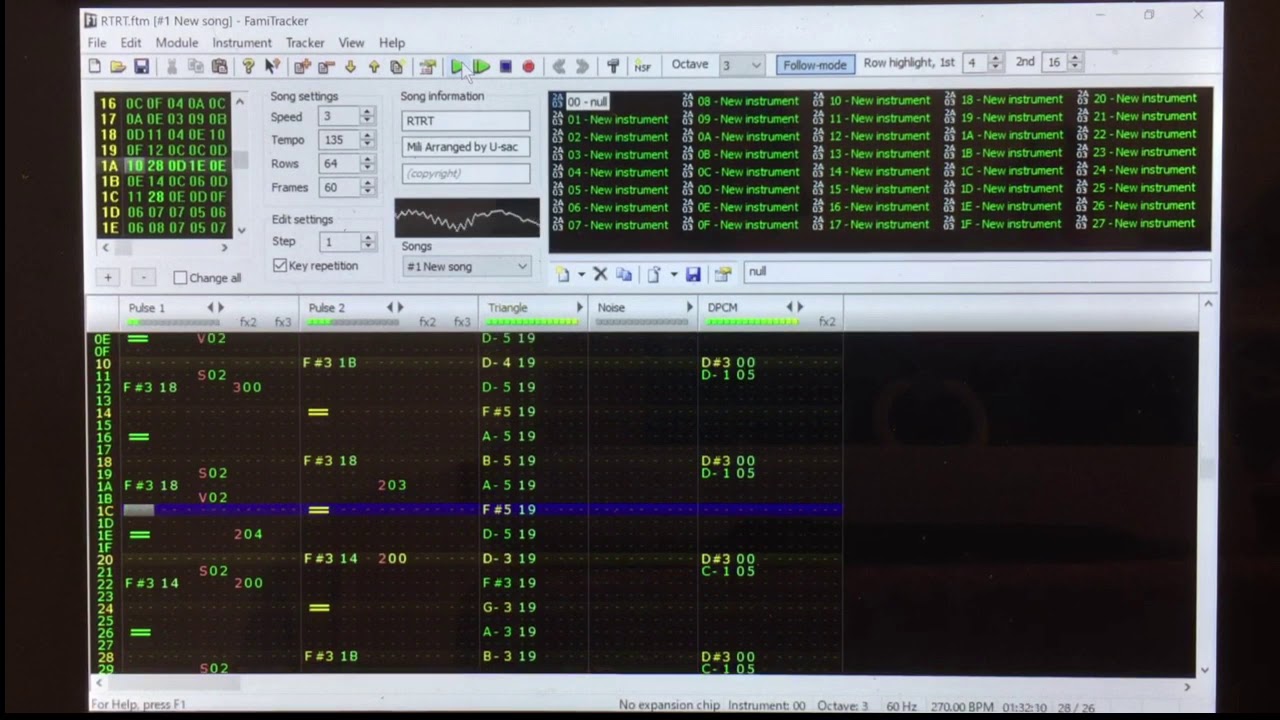Open the Module menu
The height and width of the screenshot is (720, 1280).
pyautogui.click(x=176, y=43)
